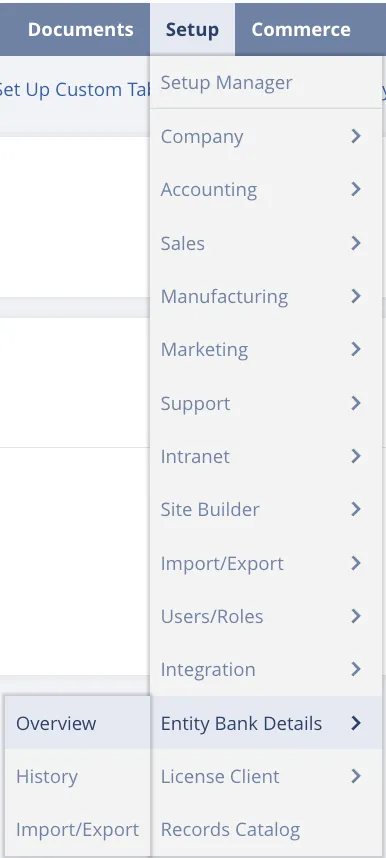
Task: Click the Support submenu chevron icon
Action: [356, 403]
